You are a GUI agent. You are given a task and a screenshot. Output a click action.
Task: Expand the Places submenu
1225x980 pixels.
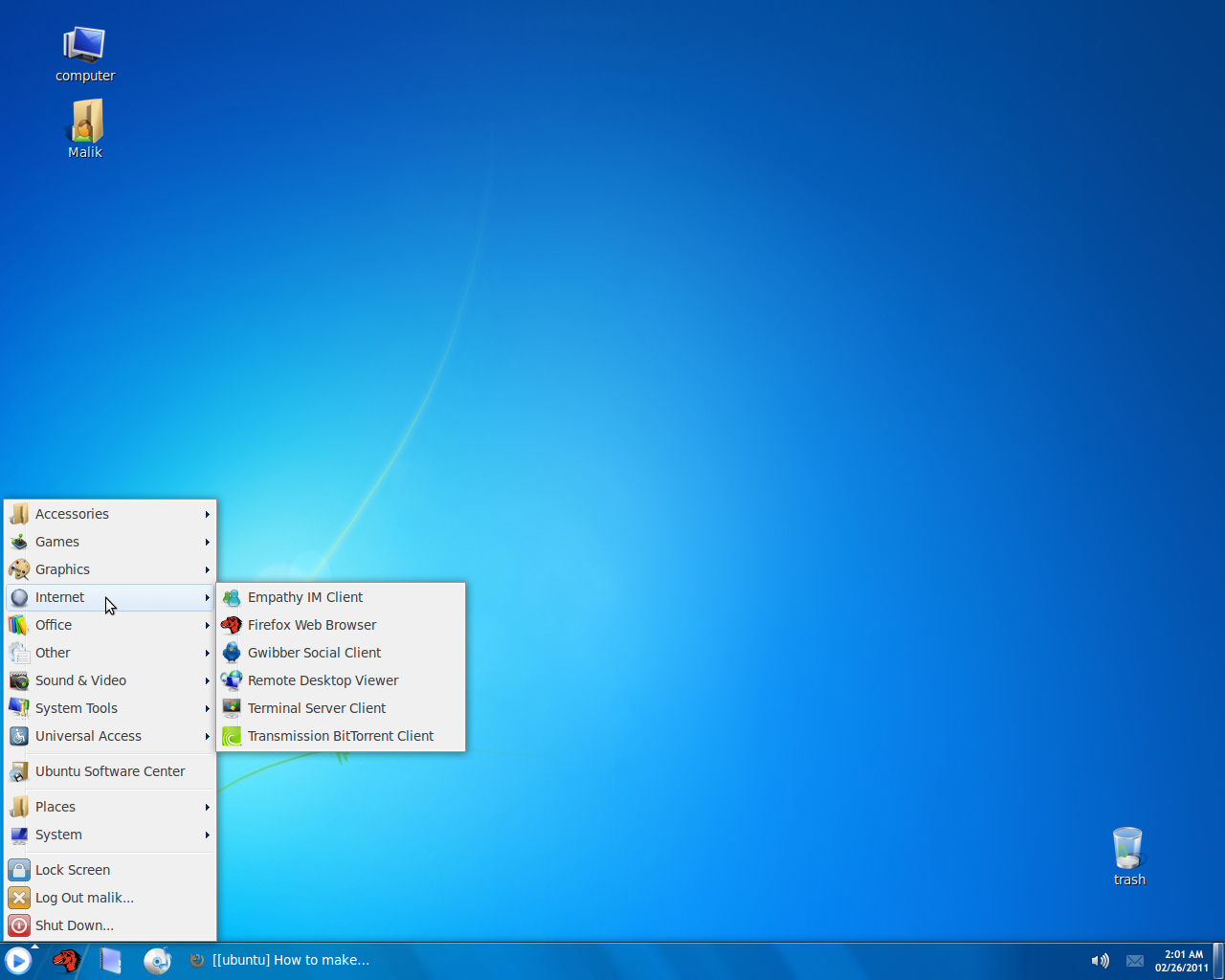55,806
